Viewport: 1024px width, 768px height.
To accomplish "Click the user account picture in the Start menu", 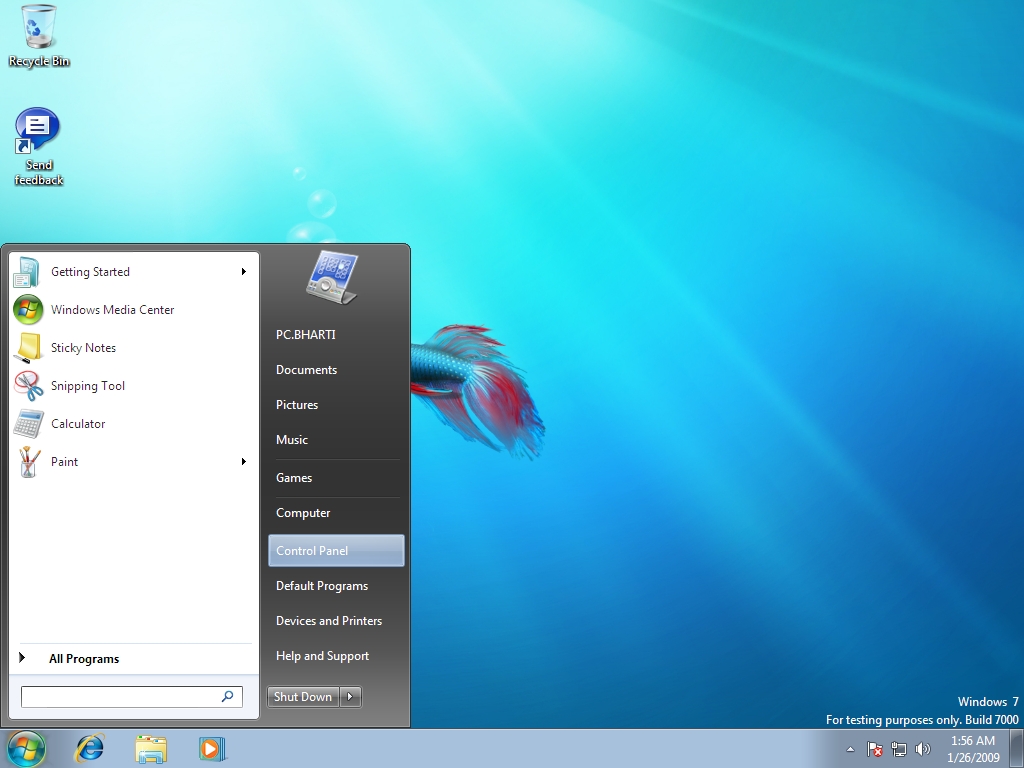I will (x=330, y=277).
